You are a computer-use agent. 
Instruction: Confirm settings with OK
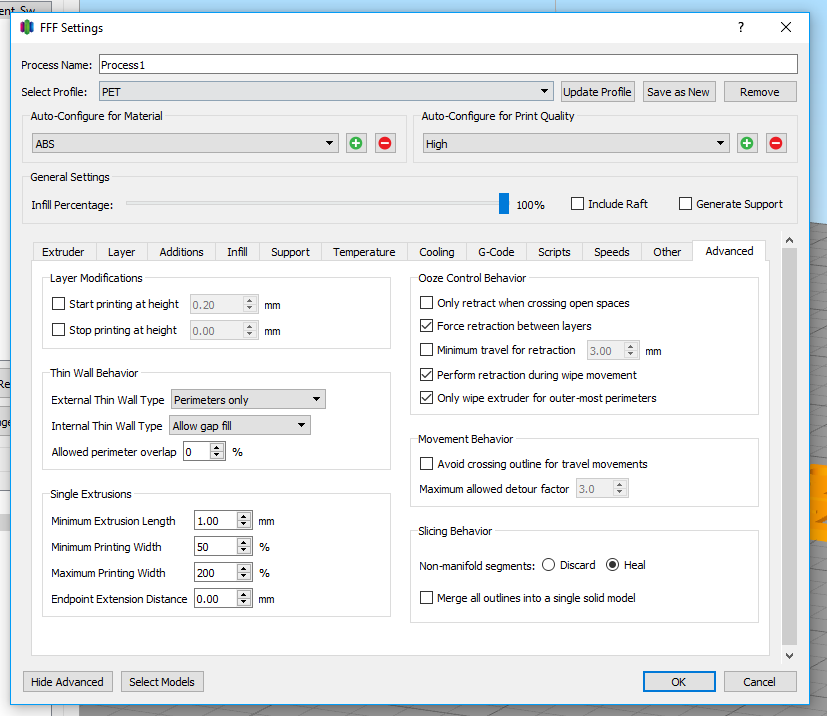[679, 682]
